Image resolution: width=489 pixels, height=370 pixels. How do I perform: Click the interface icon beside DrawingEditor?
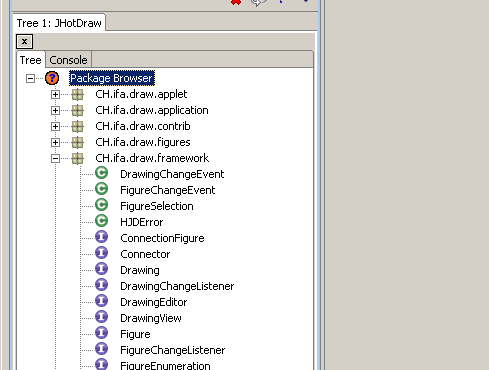point(101,301)
